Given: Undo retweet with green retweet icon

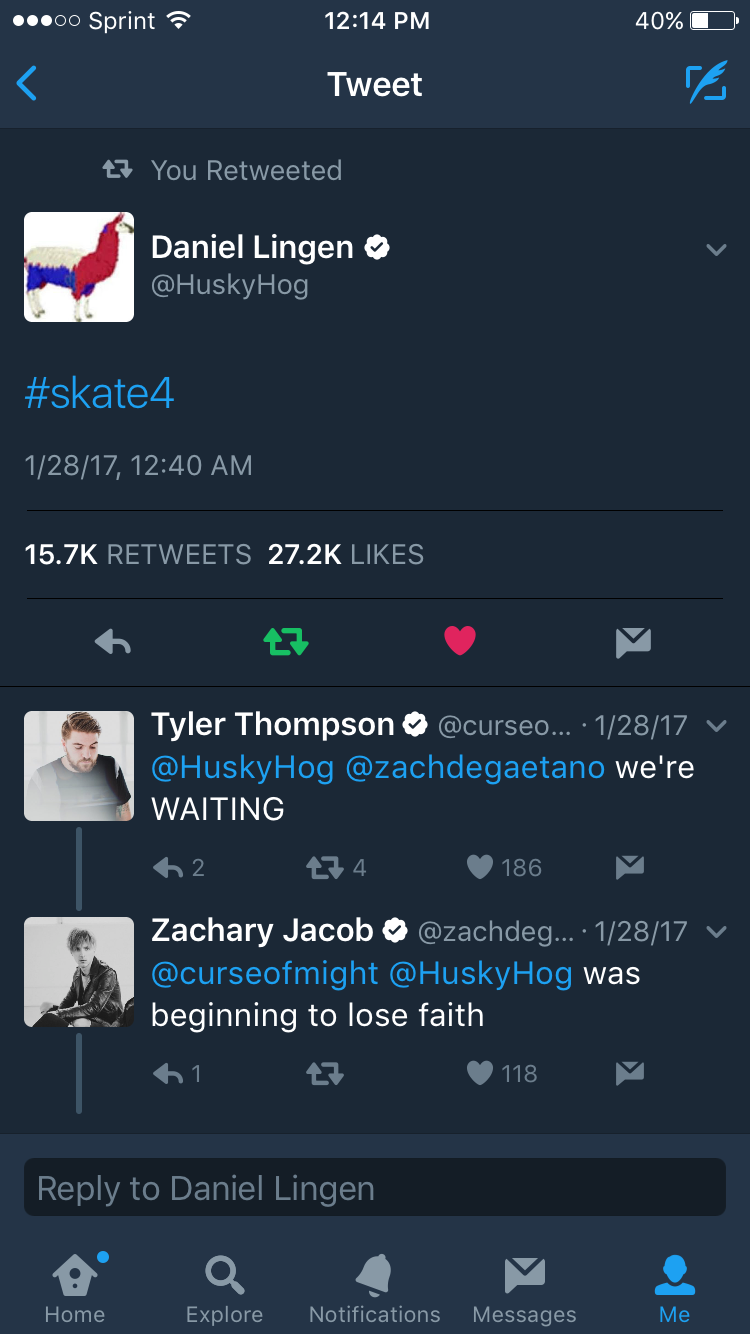Looking at the screenshot, I should pos(286,642).
